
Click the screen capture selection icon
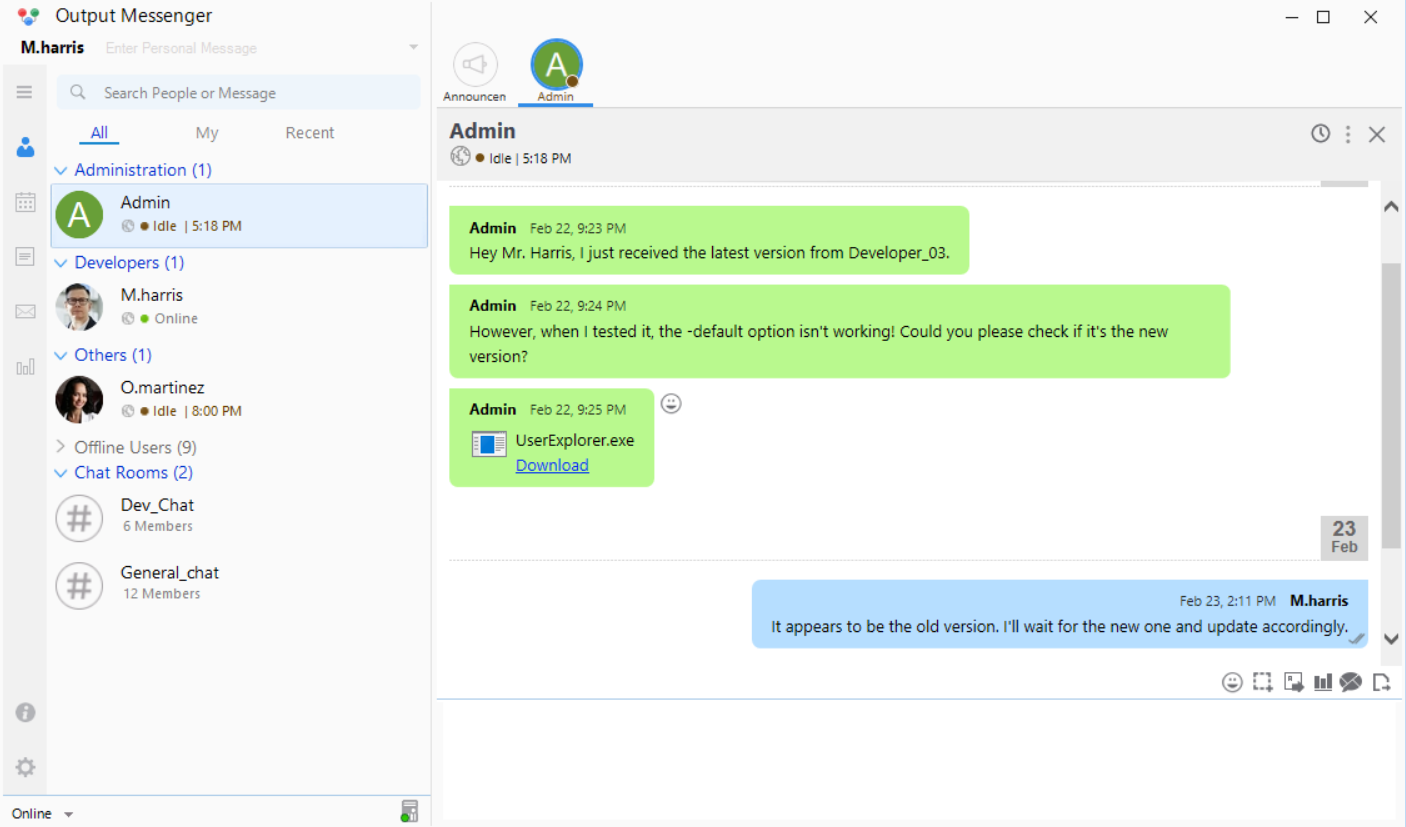[1263, 682]
